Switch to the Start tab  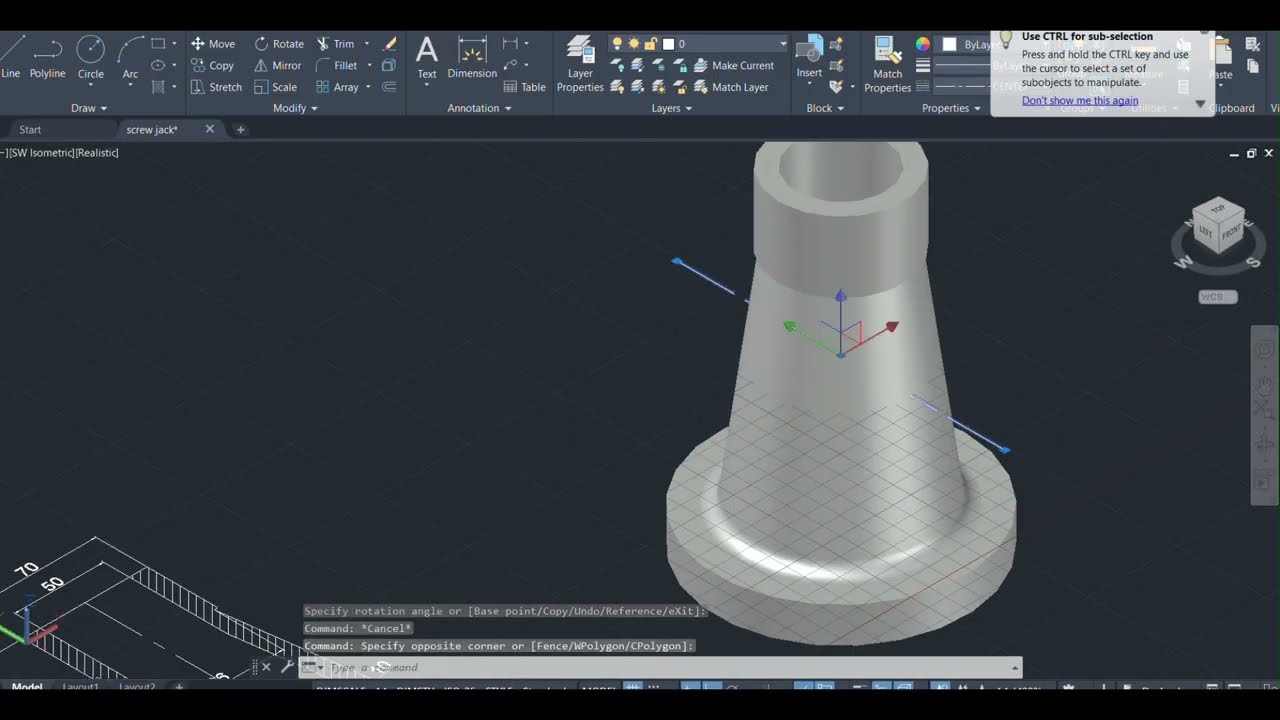point(30,130)
